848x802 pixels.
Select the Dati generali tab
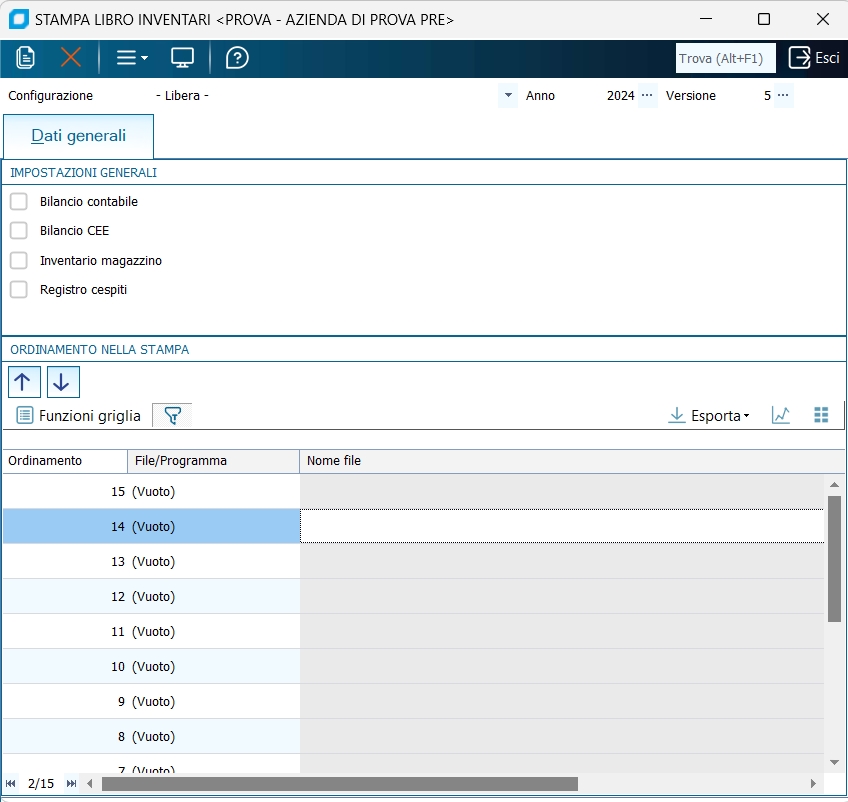[79, 136]
